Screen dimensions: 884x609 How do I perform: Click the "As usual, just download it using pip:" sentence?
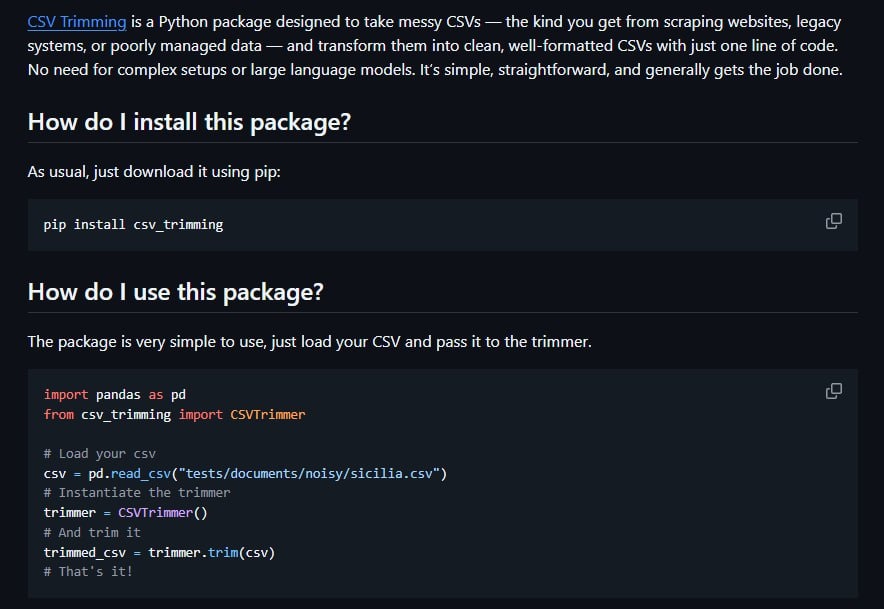(x=154, y=172)
